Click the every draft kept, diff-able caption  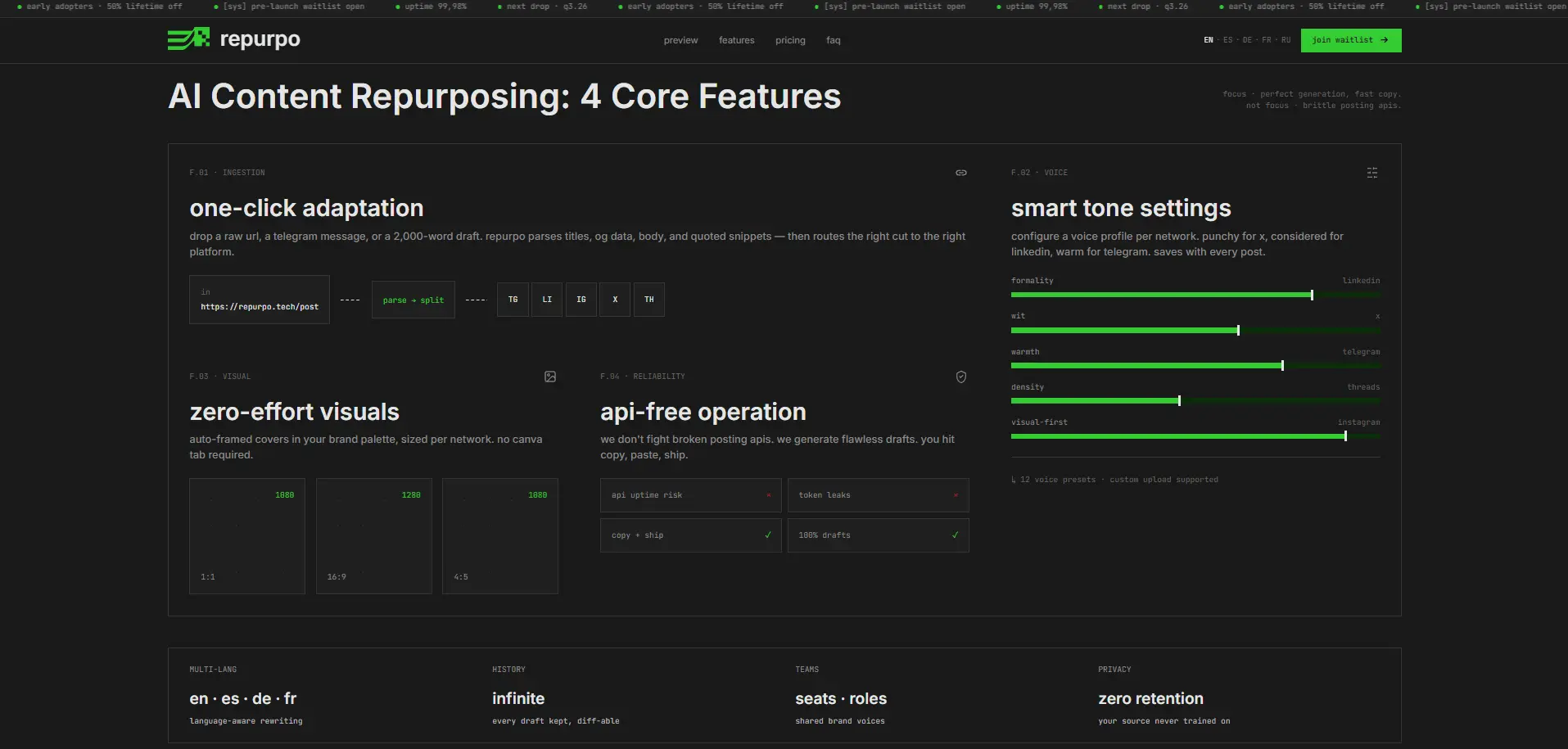click(556, 721)
